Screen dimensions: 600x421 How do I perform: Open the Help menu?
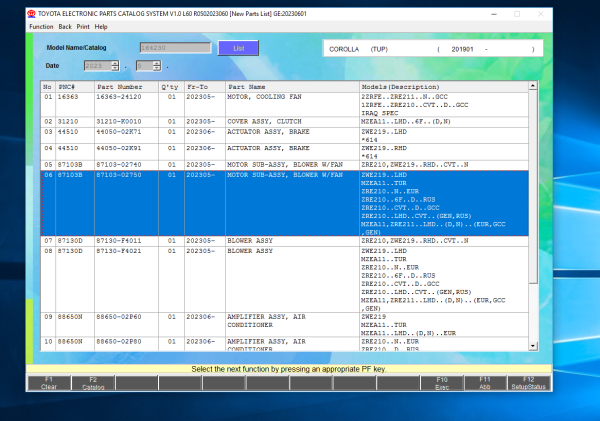tap(102, 26)
